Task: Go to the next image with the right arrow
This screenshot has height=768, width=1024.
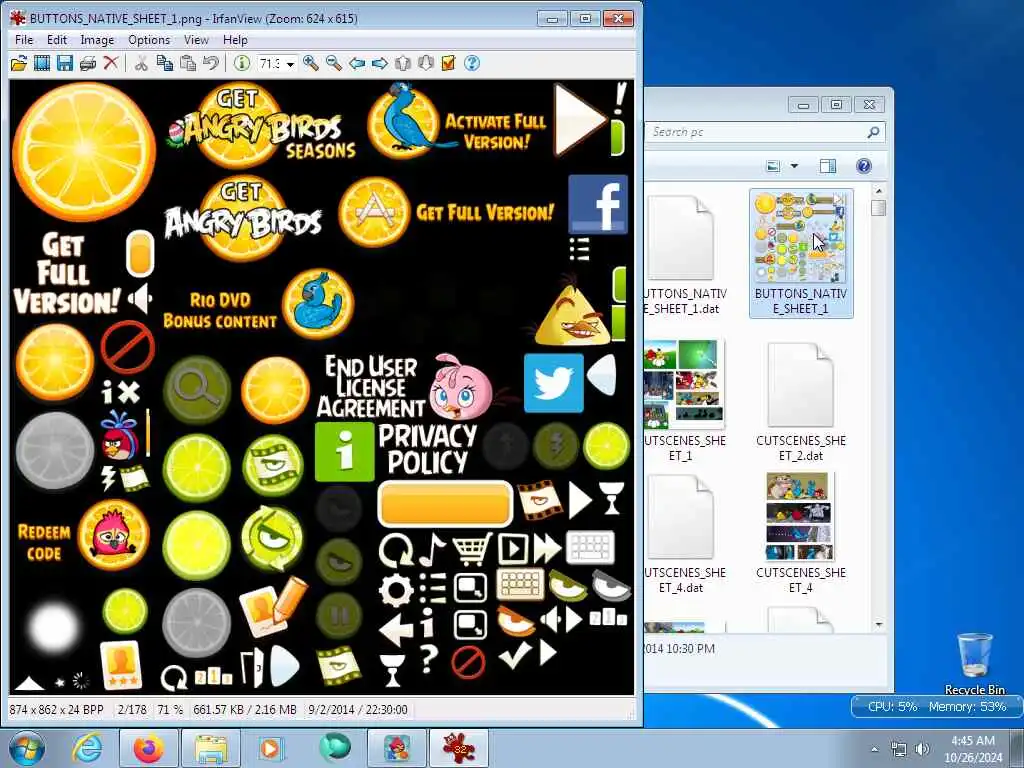Action: pos(380,63)
